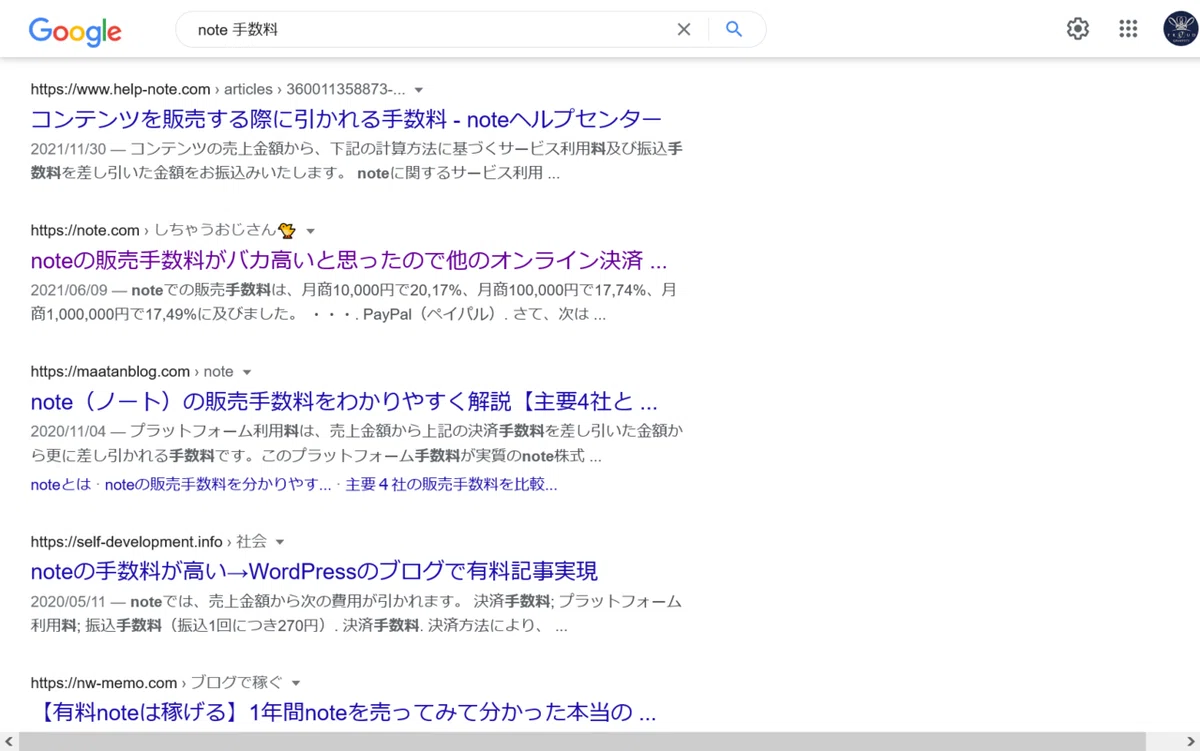The image size is (1200, 751).
Task: Click the "noteとは" sitelink
Action: coord(61,484)
